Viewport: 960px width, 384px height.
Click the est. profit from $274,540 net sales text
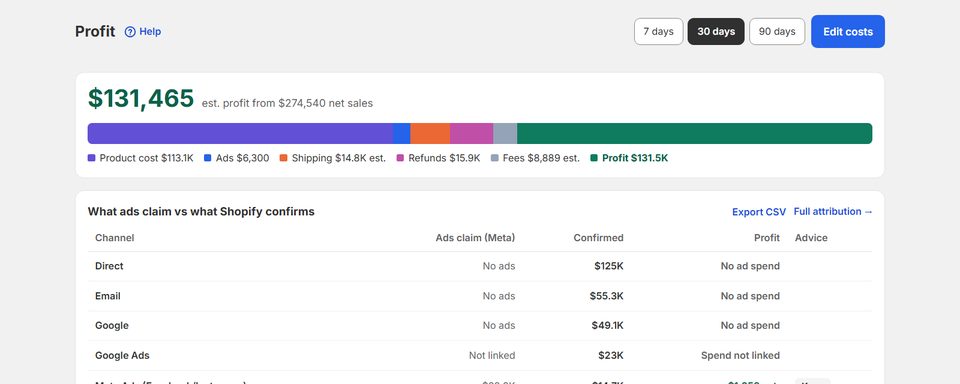click(x=287, y=104)
